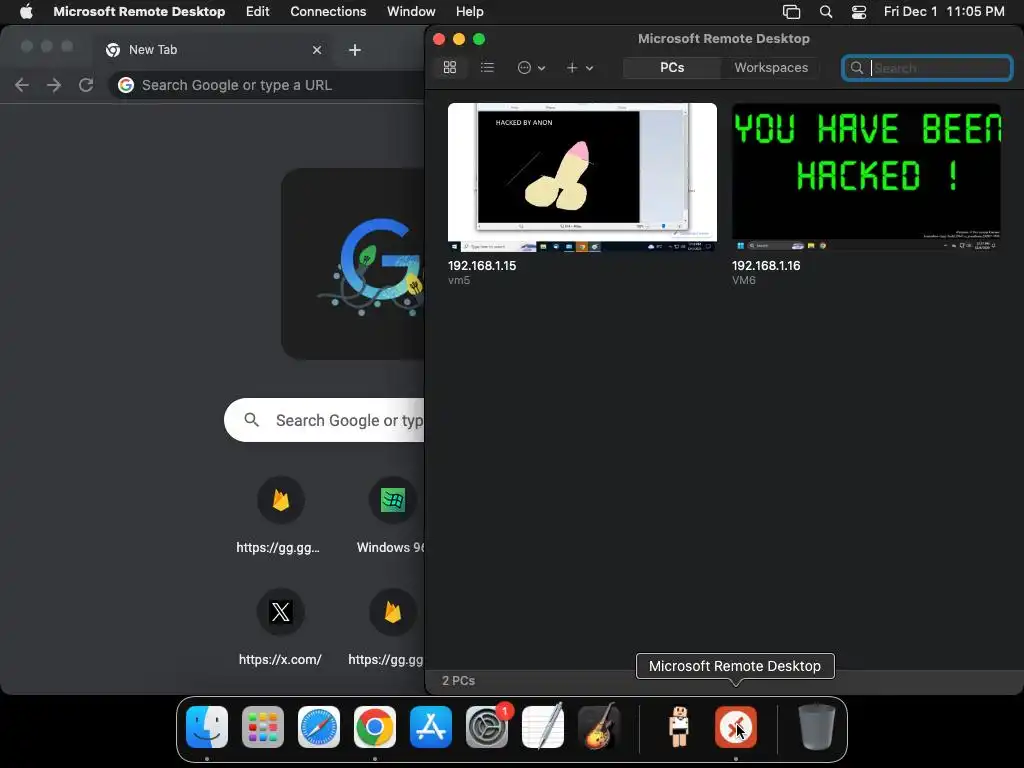Open the Windows 96 shortcut in Chrome
This screenshot has width=1024, height=768.
point(391,515)
